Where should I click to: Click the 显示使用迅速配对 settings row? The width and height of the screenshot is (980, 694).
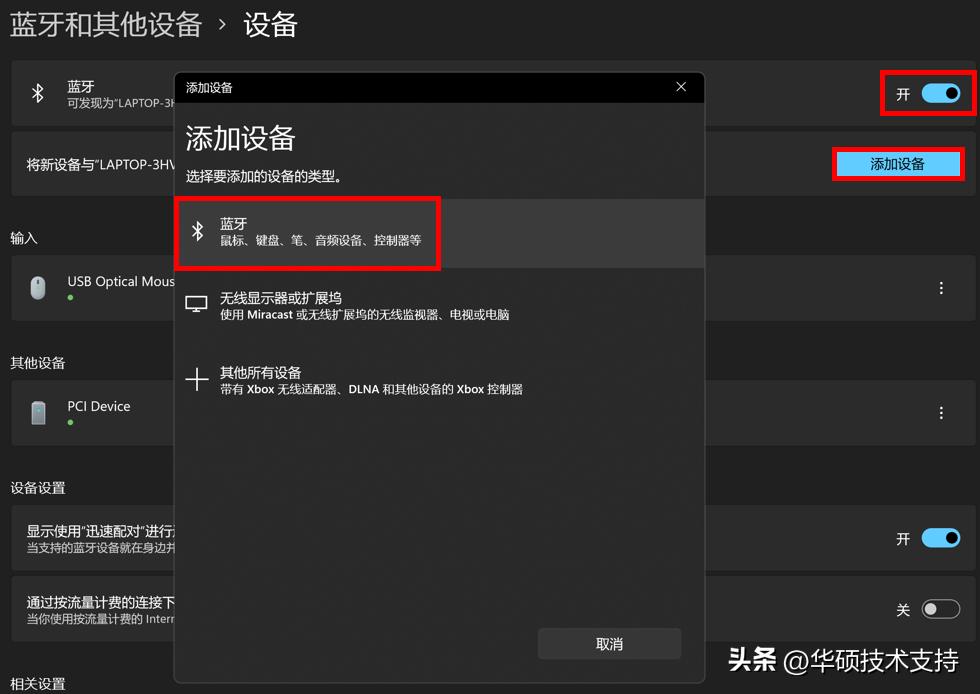(x=130, y=538)
